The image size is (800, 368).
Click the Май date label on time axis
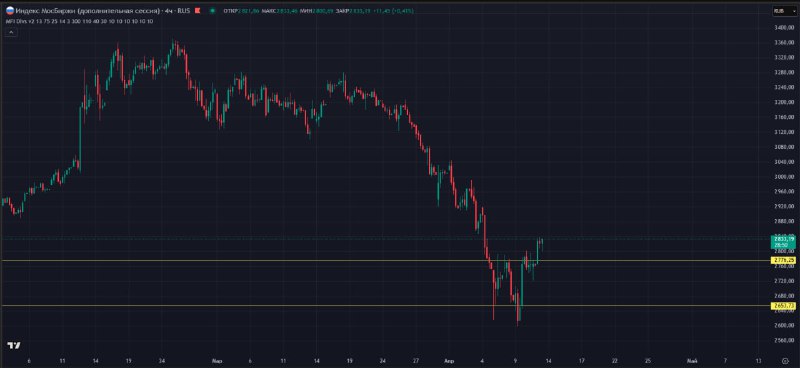(692, 360)
